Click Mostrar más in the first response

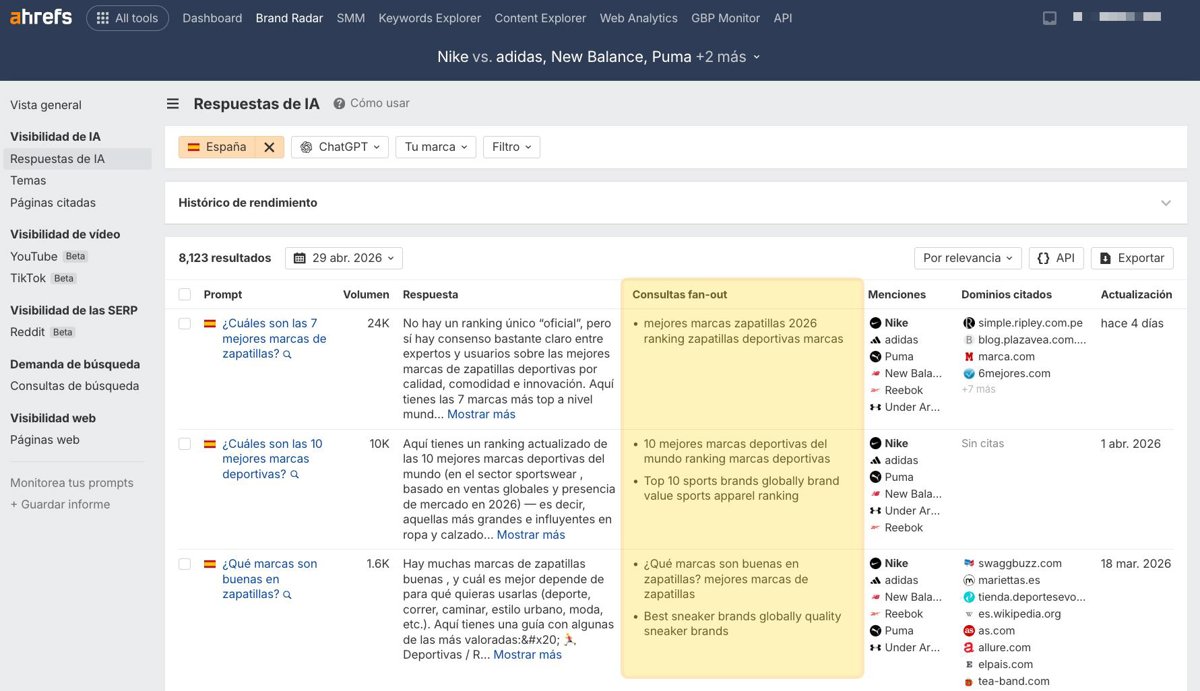click(481, 414)
